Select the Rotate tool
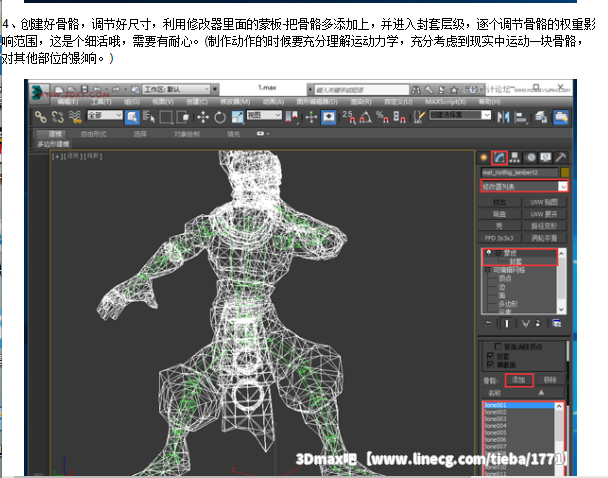 click(x=220, y=117)
